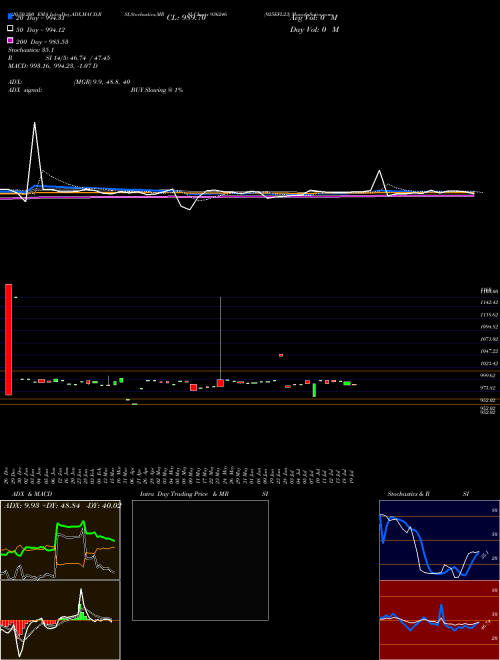
Task: Click the 1071.02 price axis label
Action: [489, 339]
